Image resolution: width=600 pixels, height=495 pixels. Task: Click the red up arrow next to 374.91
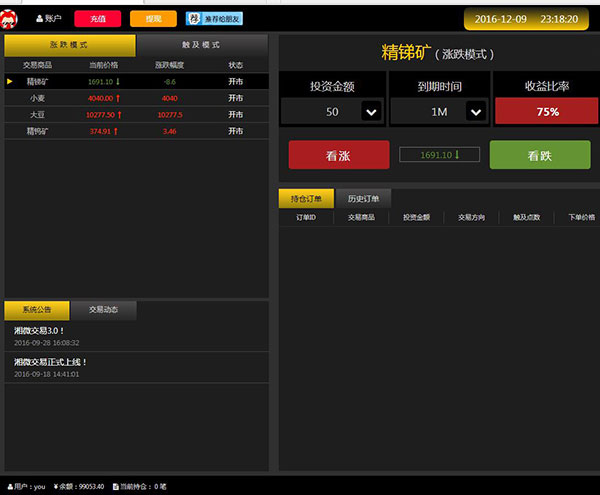pyautogui.click(x=116, y=131)
